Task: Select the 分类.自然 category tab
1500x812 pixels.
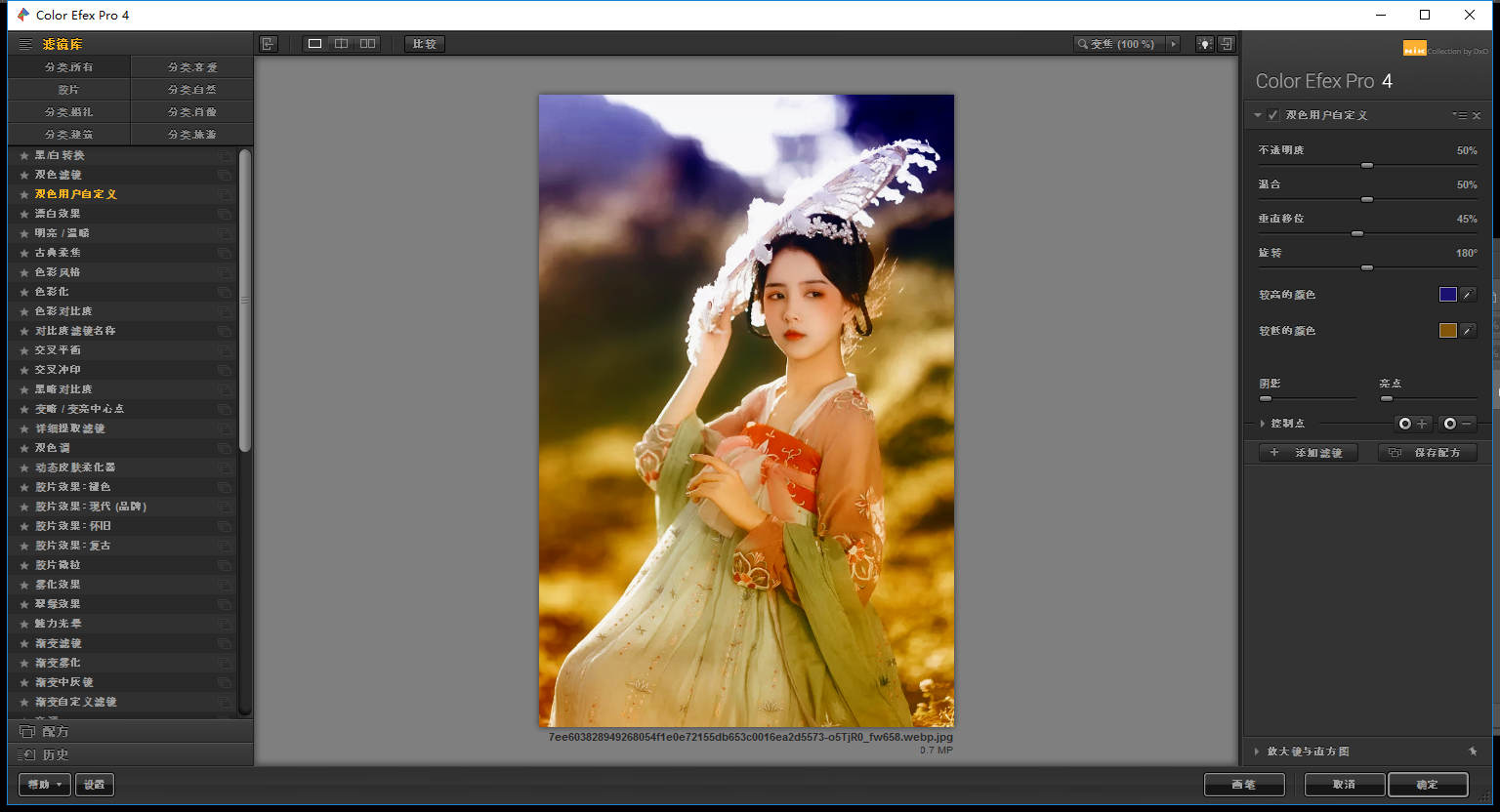Action: [x=192, y=90]
